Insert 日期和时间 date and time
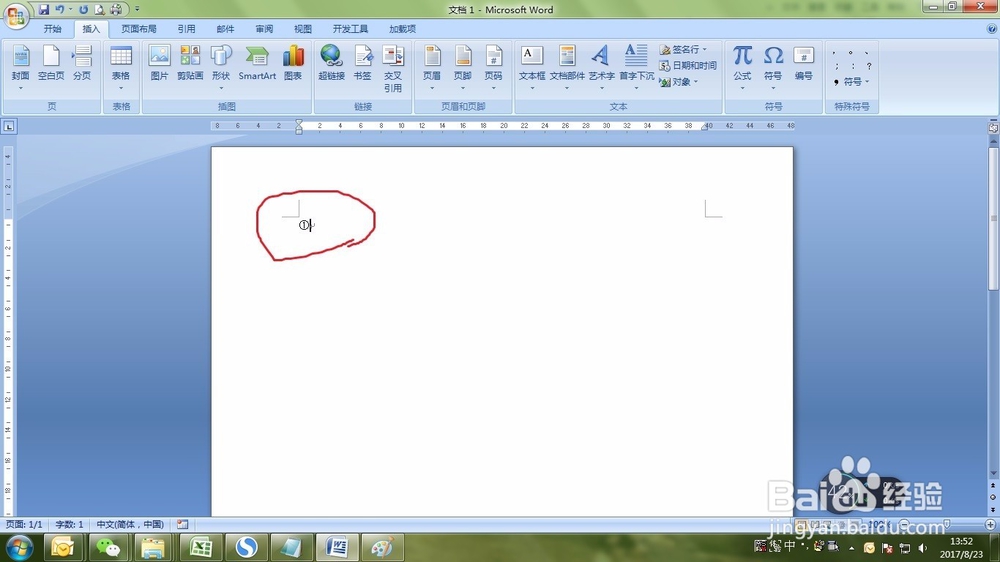This screenshot has height=562, width=1000. click(x=688, y=66)
